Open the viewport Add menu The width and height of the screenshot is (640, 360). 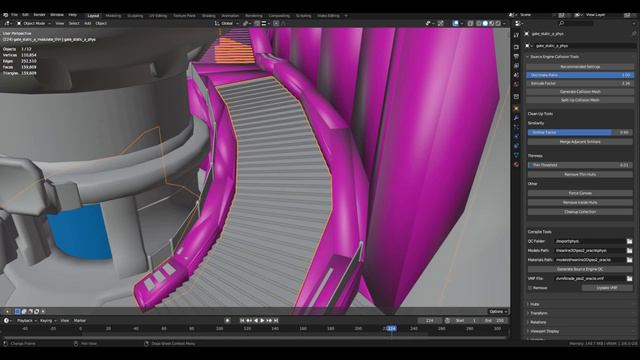tap(87, 24)
